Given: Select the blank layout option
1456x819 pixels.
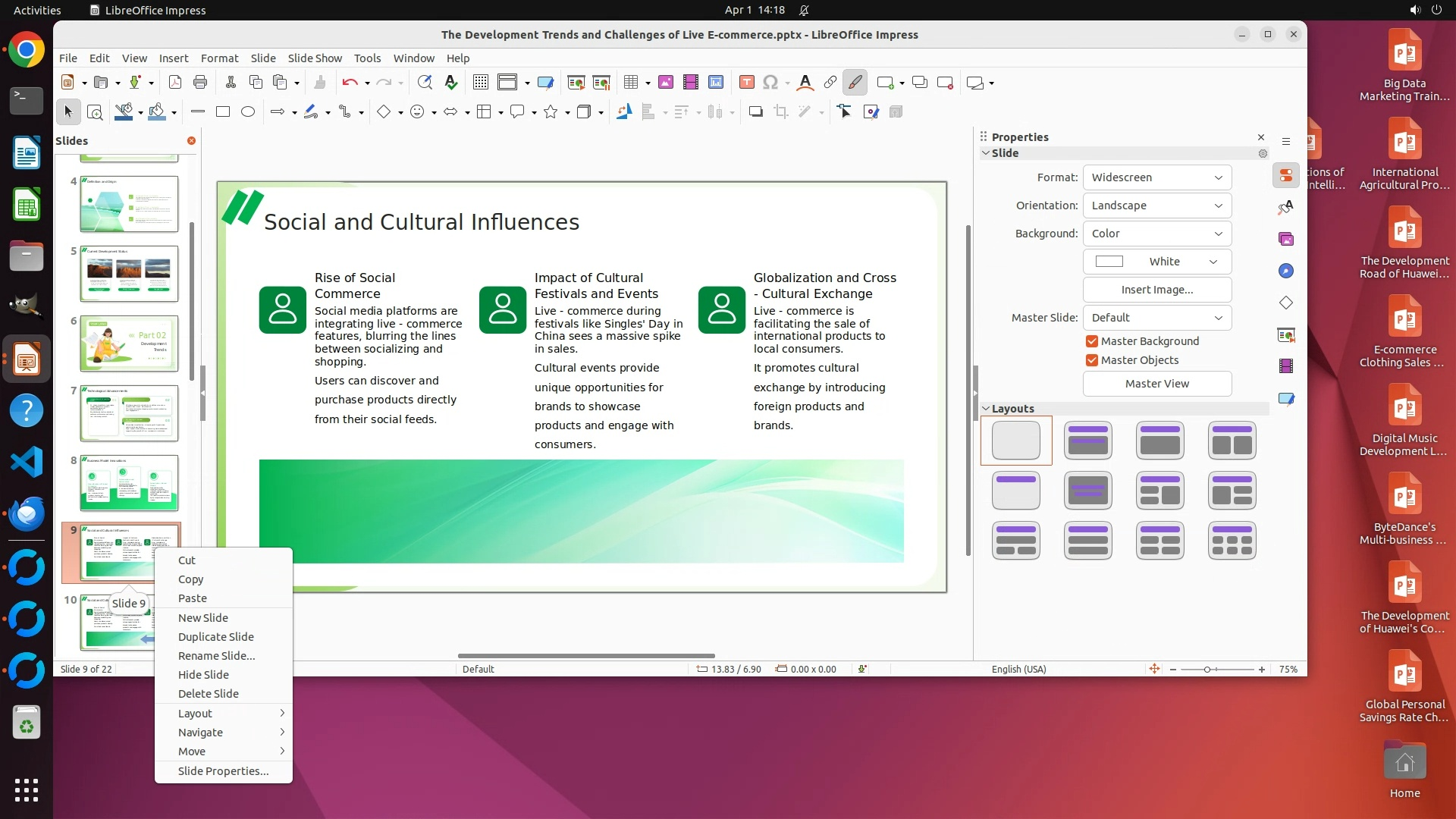Looking at the screenshot, I should (x=1015, y=441).
